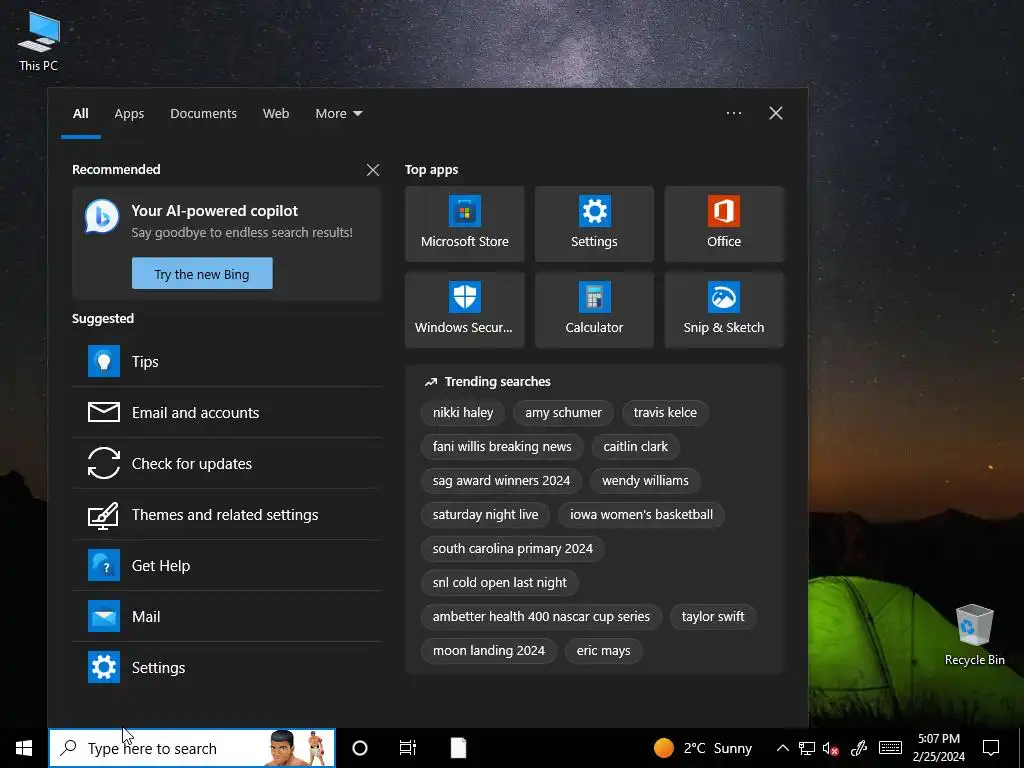The width and height of the screenshot is (1024, 768).
Task: Switch to the Web tab
Action: point(276,114)
